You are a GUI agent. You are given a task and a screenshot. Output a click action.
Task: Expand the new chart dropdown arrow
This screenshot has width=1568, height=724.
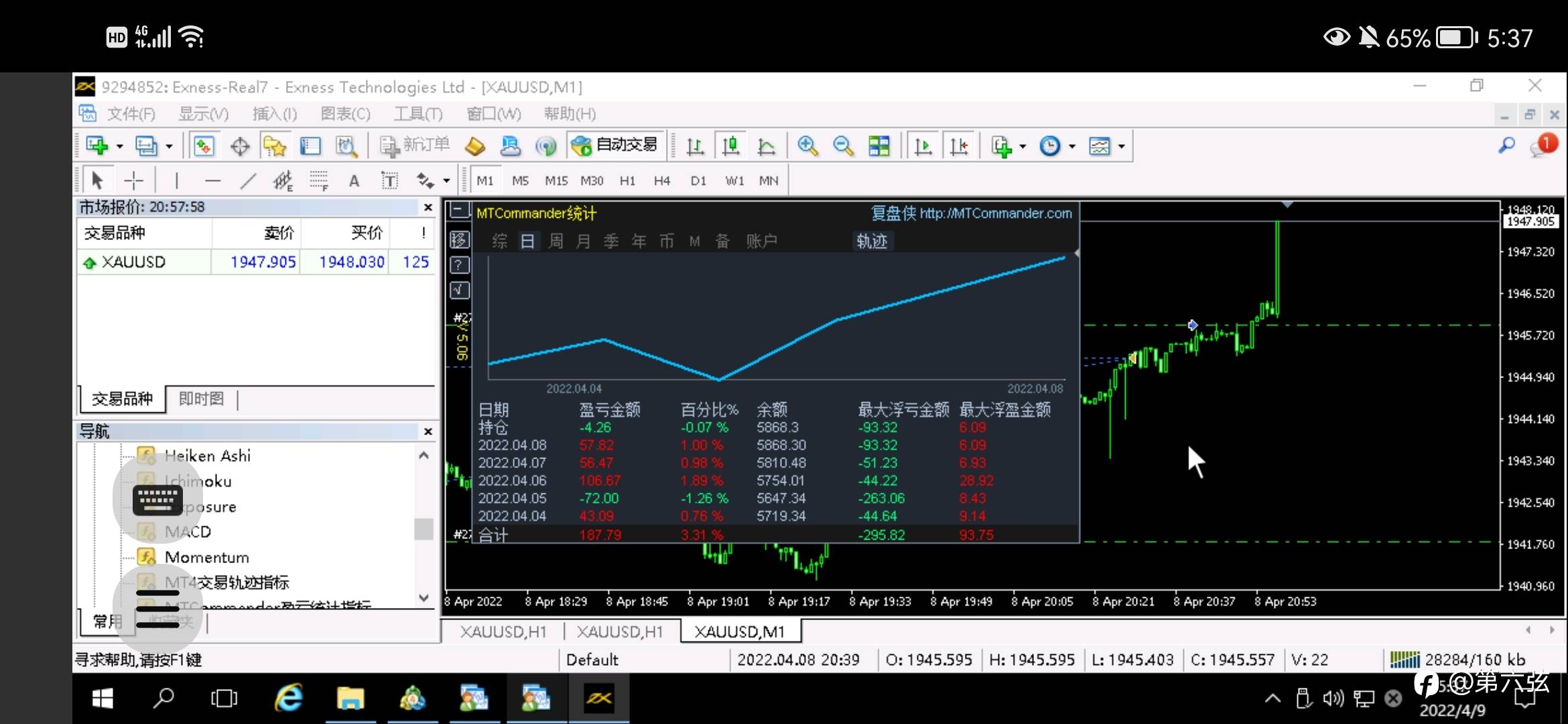(x=119, y=146)
